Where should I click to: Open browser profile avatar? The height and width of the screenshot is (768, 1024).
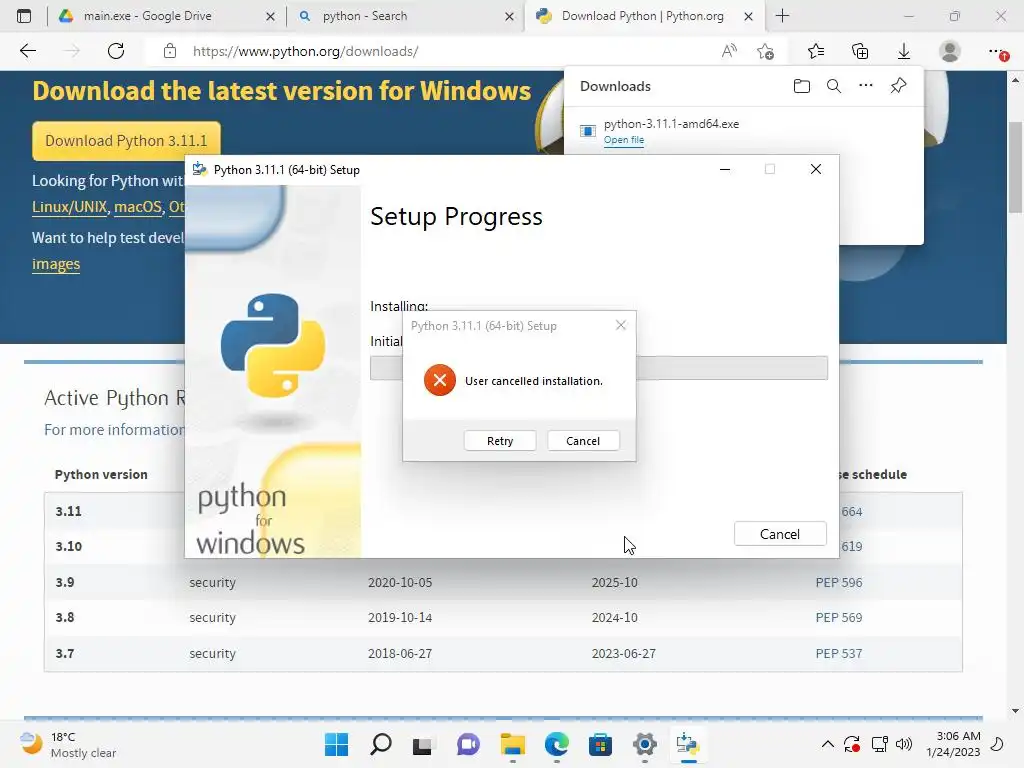pyautogui.click(x=950, y=51)
